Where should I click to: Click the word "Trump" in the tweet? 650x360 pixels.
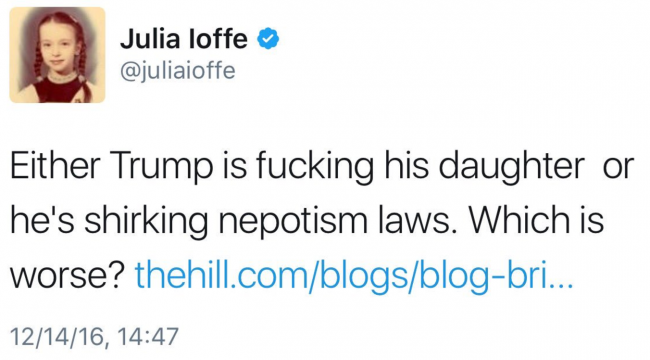tap(162, 168)
